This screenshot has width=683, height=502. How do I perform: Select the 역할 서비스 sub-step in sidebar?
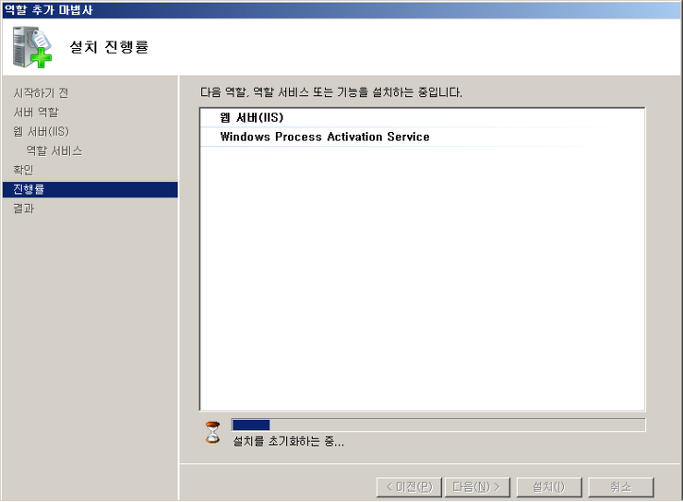pos(54,151)
